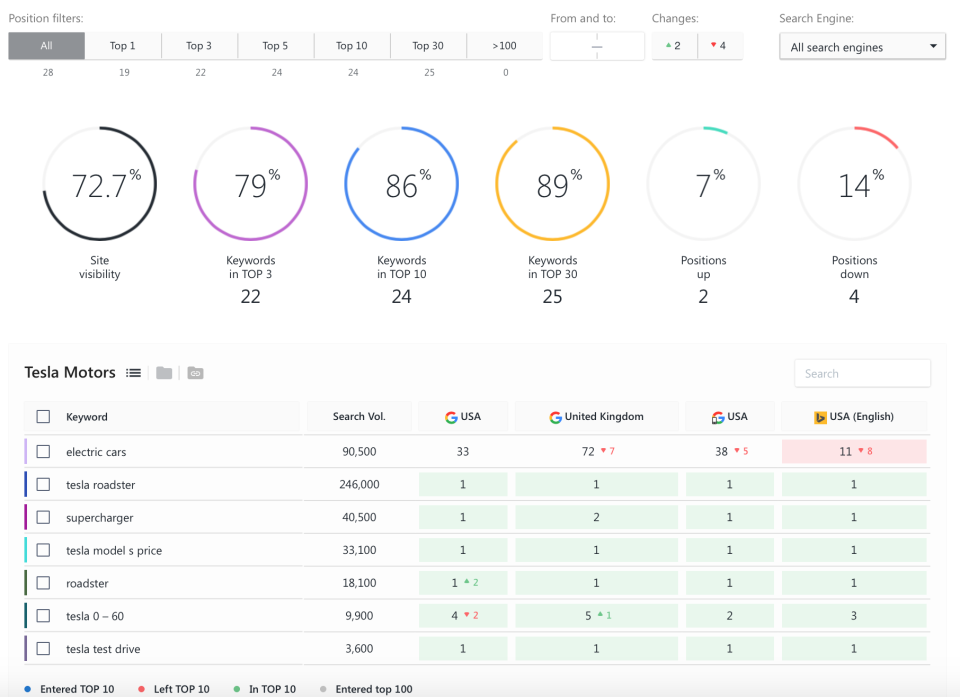Select the Google United Kingdom column icon
Screen dimensions: 960x697
point(556,417)
